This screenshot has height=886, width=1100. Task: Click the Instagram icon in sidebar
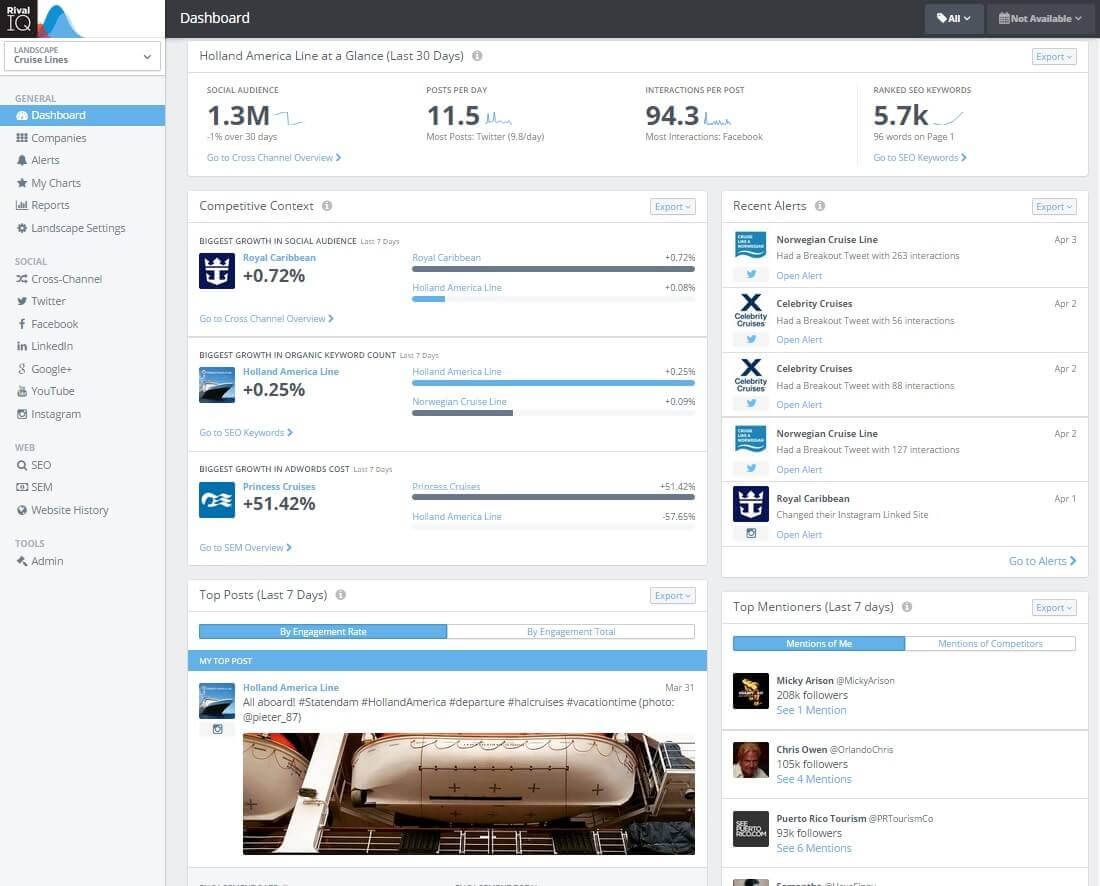[22, 414]
